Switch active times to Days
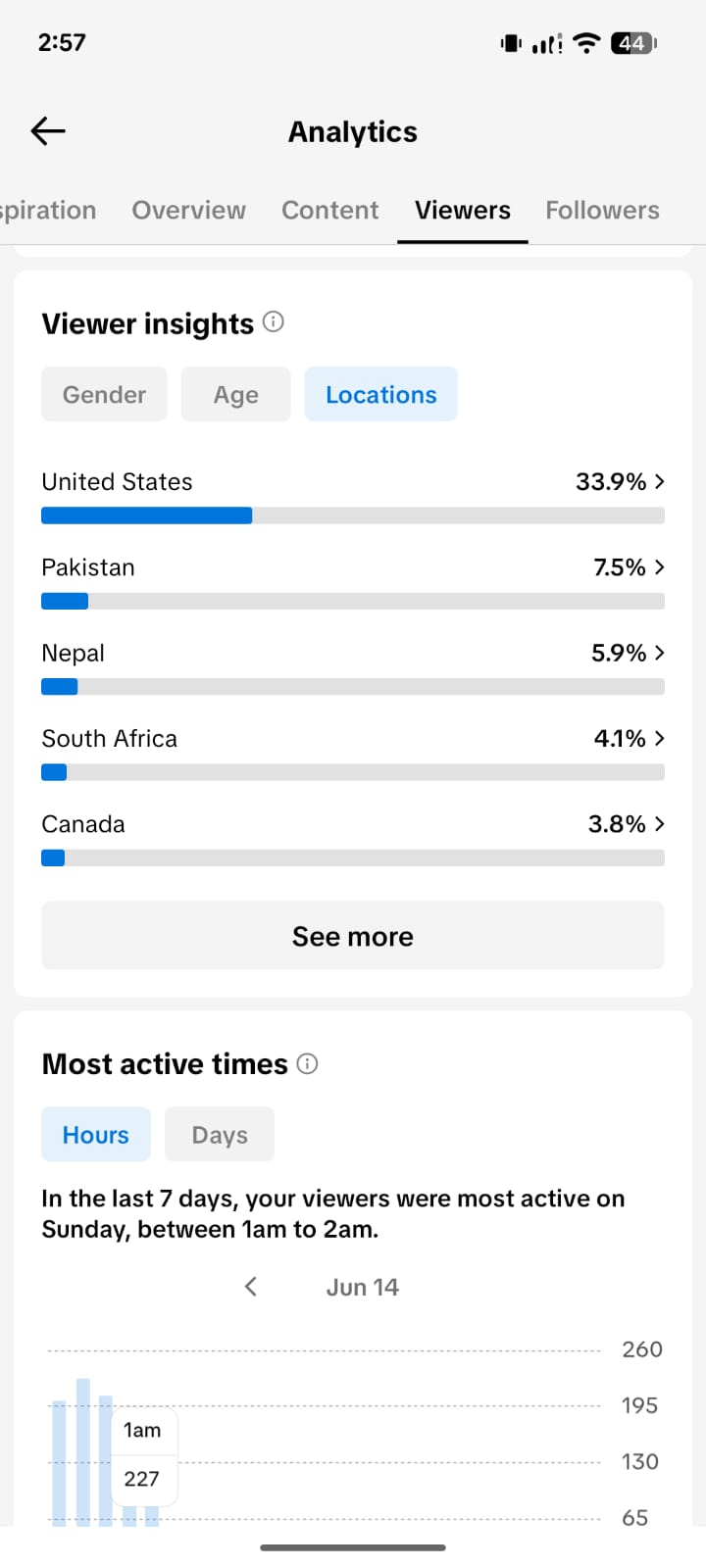This screenshot has height=1568, width=706. coord(220,1134)
